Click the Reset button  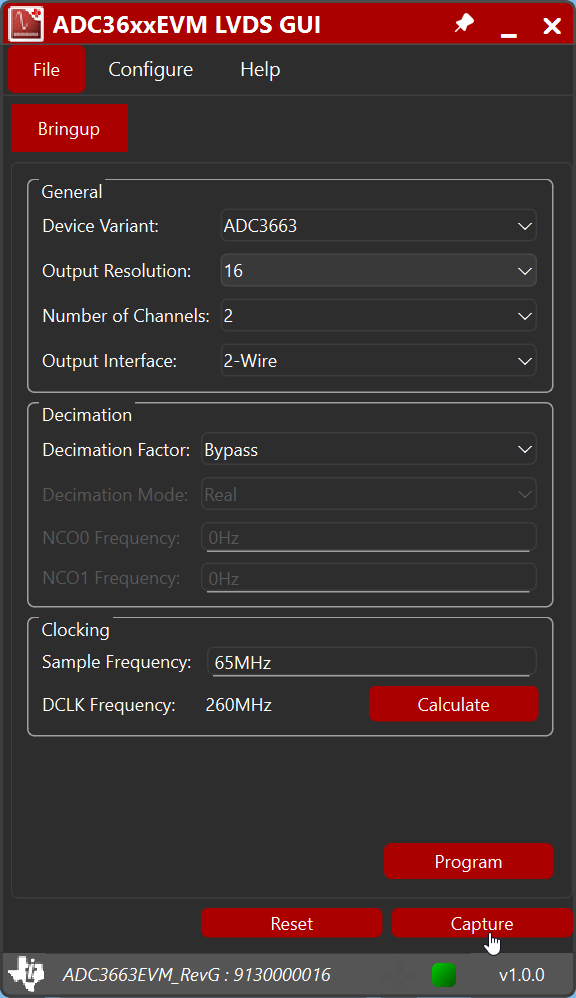[291, 922]
